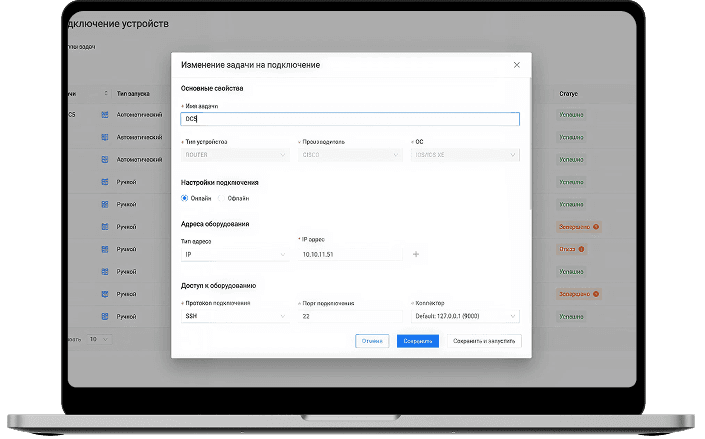Click the launch type icon in first table row

click(105, 115)
